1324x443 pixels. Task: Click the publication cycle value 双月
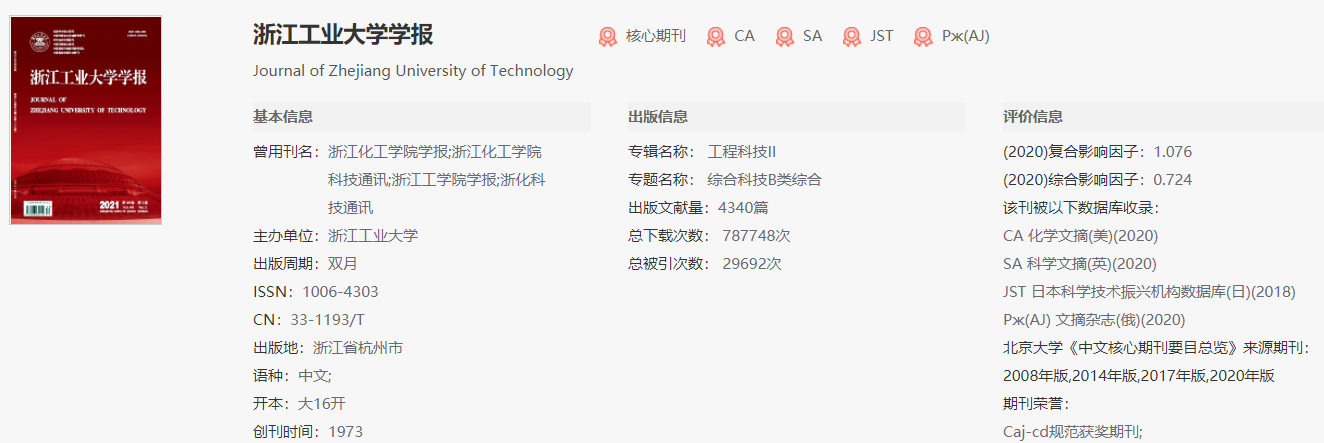[x=343, y=264]
